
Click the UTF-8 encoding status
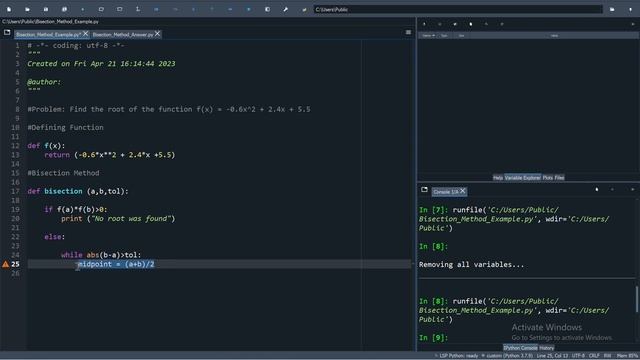(x=578, y=356)
